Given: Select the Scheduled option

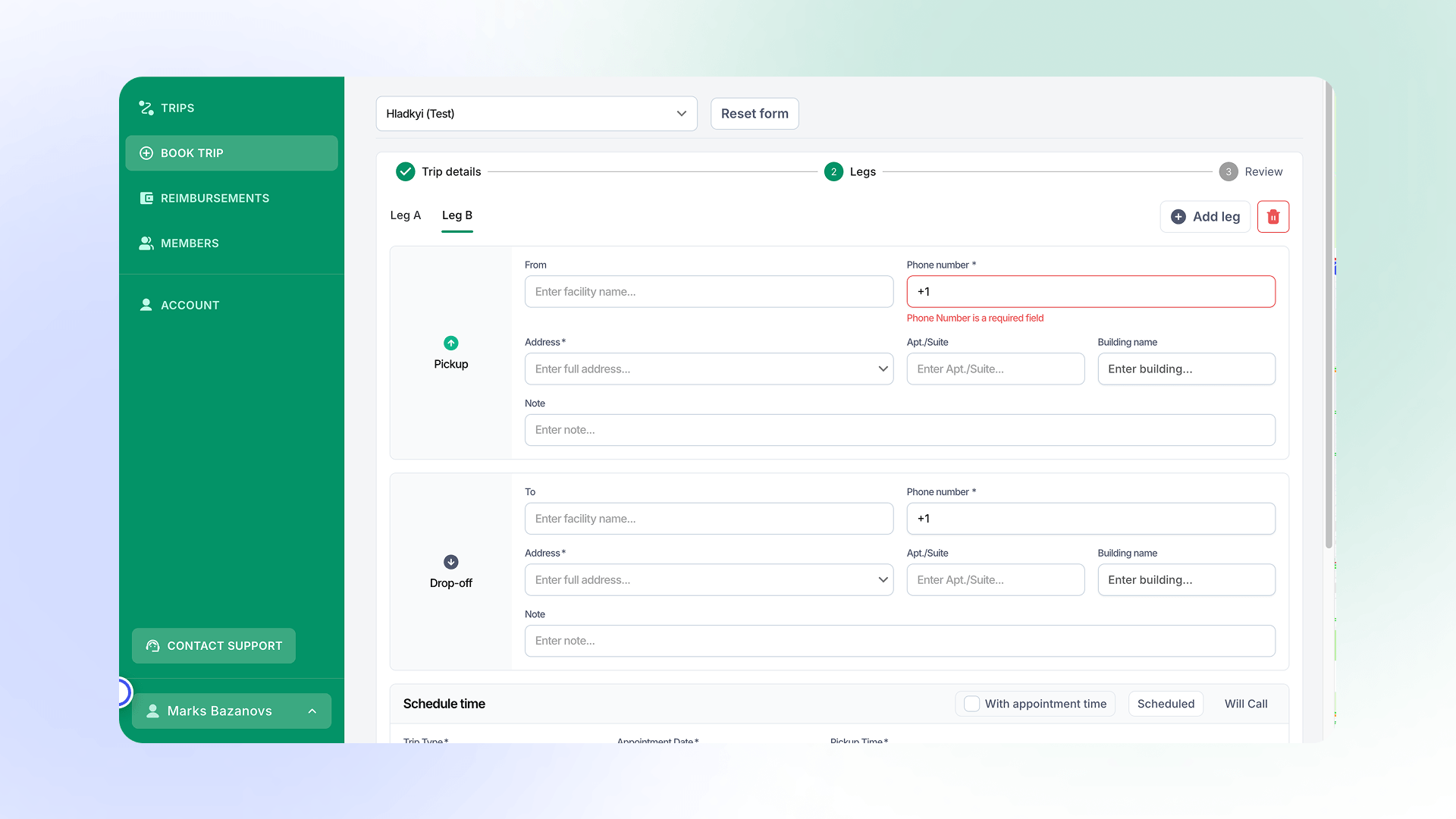Looking at the screenshot, I should pos(1166,704).
